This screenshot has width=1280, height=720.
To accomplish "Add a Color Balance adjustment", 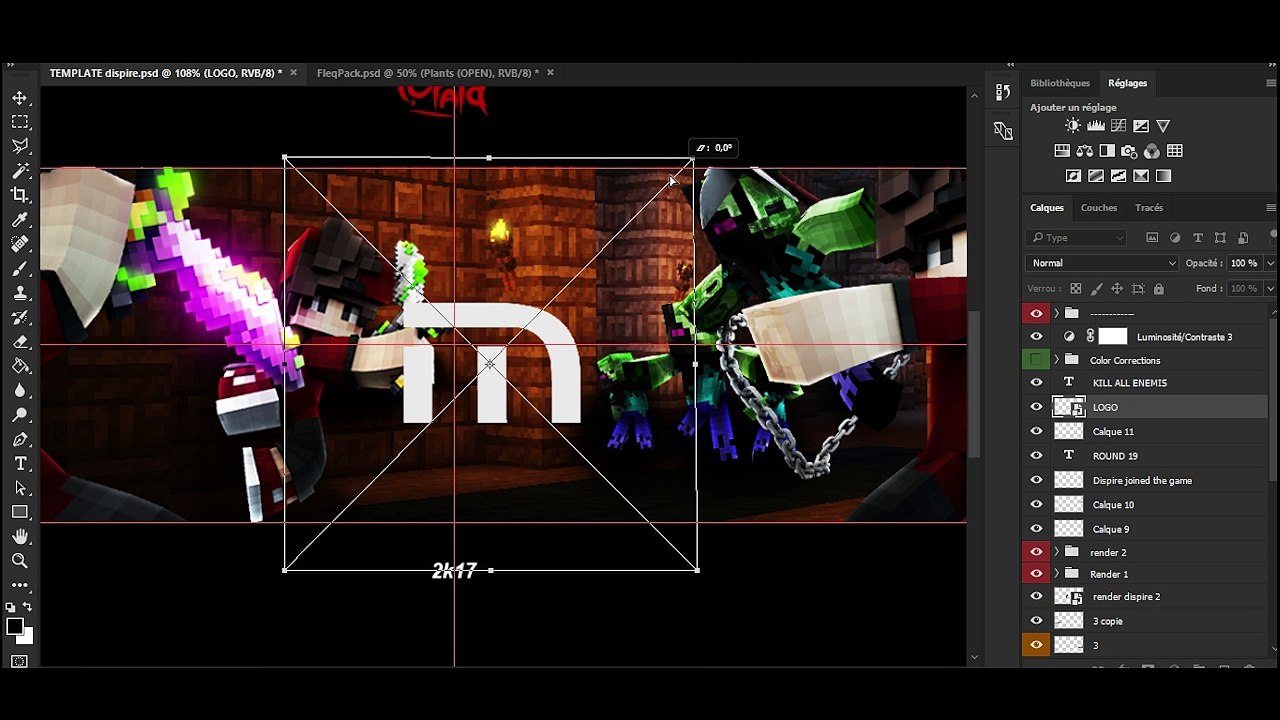I will 1085,151.
